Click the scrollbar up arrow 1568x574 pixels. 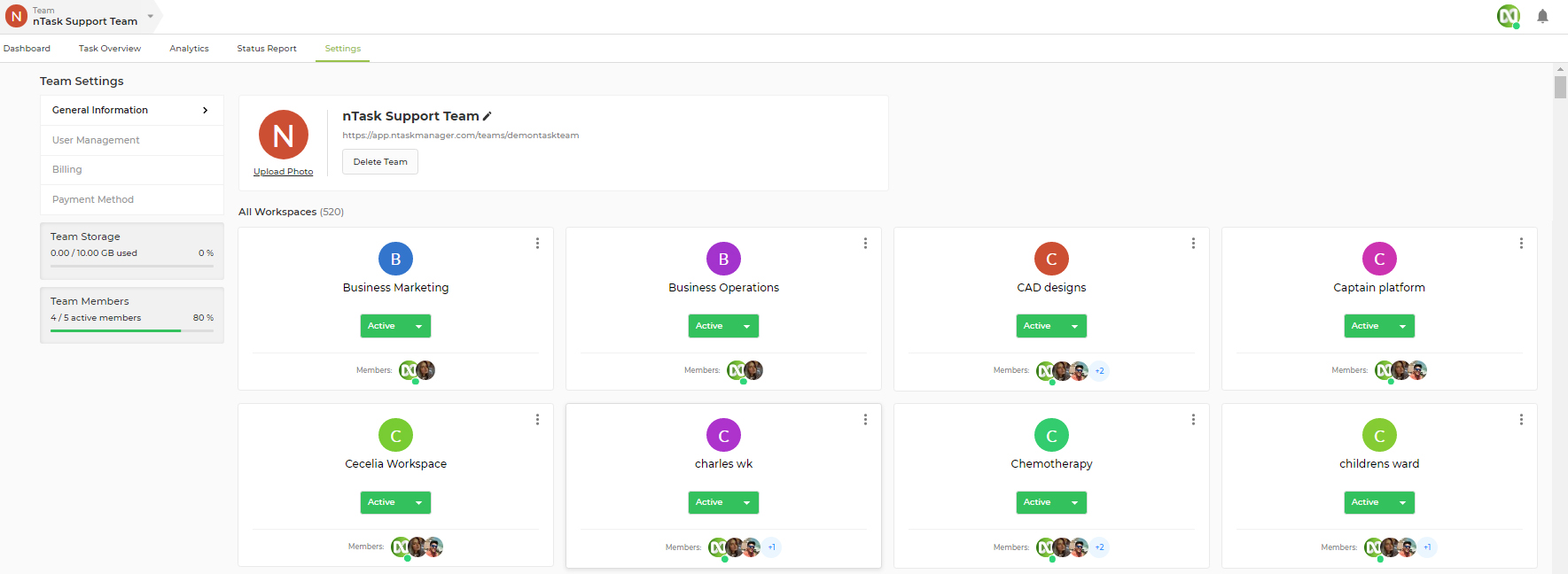1560,69
